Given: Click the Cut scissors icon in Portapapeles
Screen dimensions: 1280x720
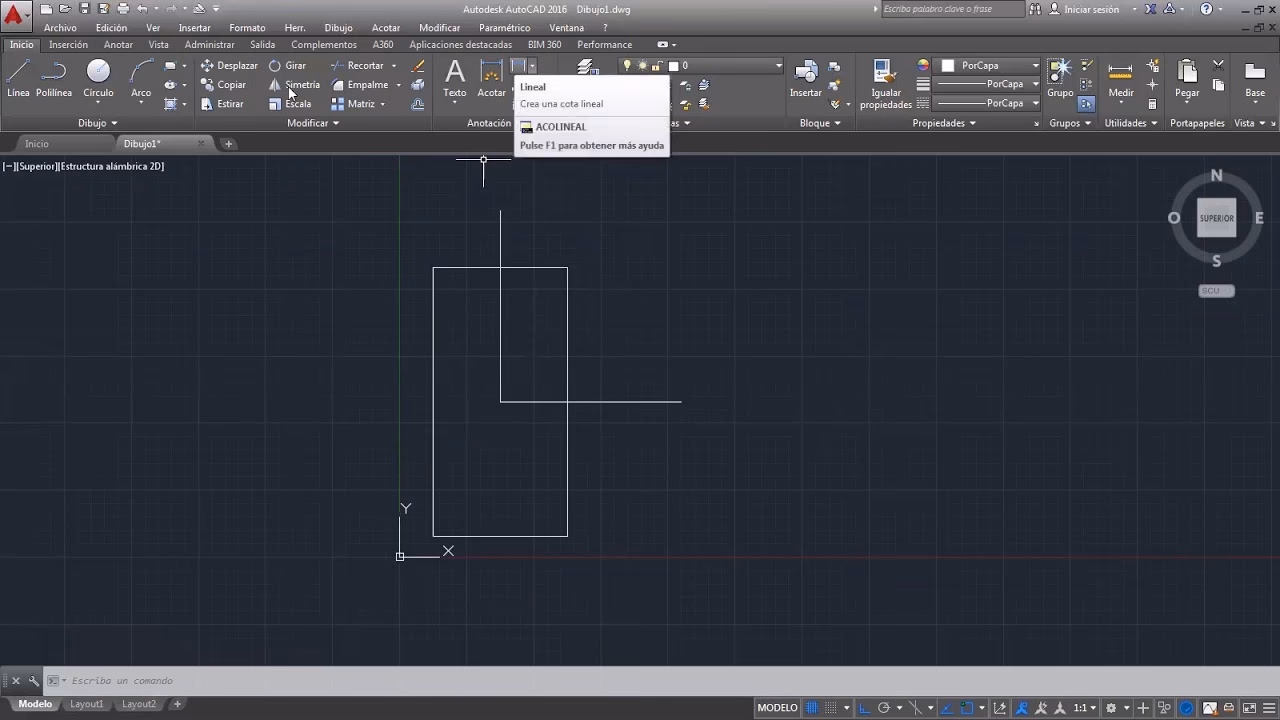Looking at the screenshot, I should pyautogui.click(x=1218, y=65).
